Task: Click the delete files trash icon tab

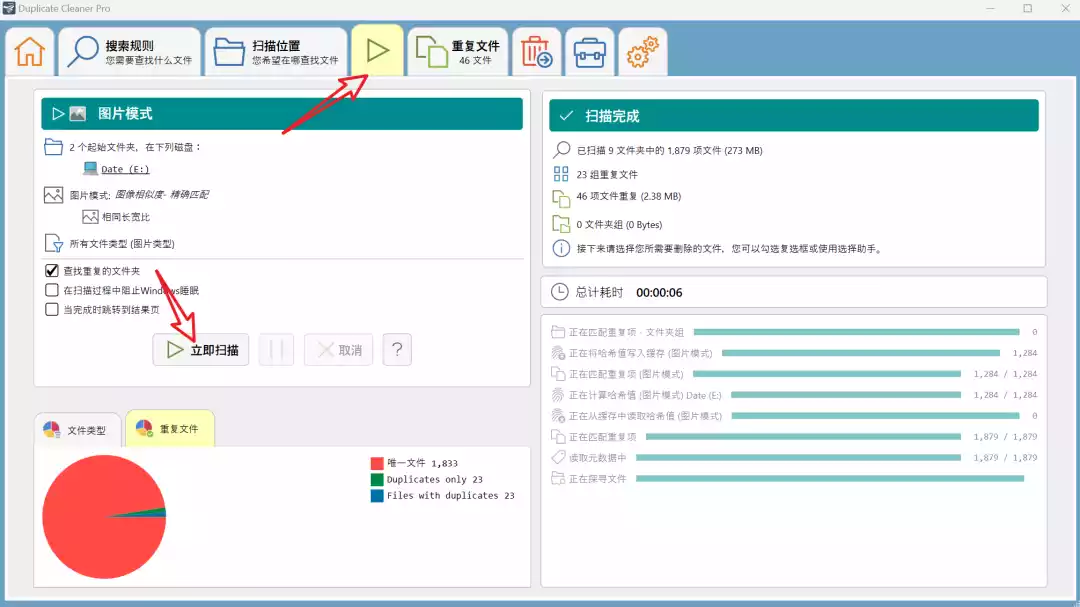Action: tap(537, 52)
